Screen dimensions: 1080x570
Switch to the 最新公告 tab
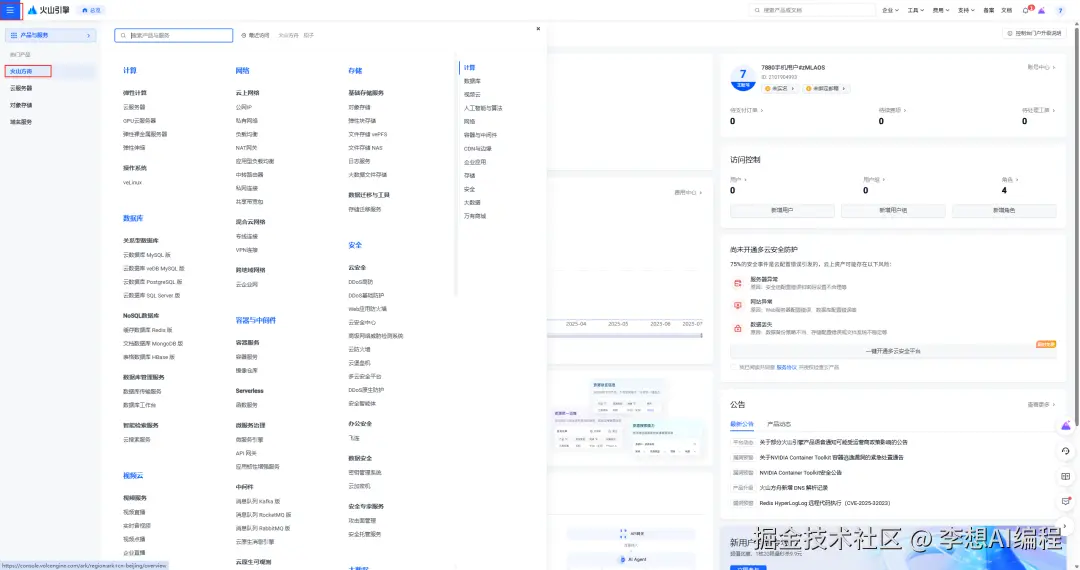742,424
